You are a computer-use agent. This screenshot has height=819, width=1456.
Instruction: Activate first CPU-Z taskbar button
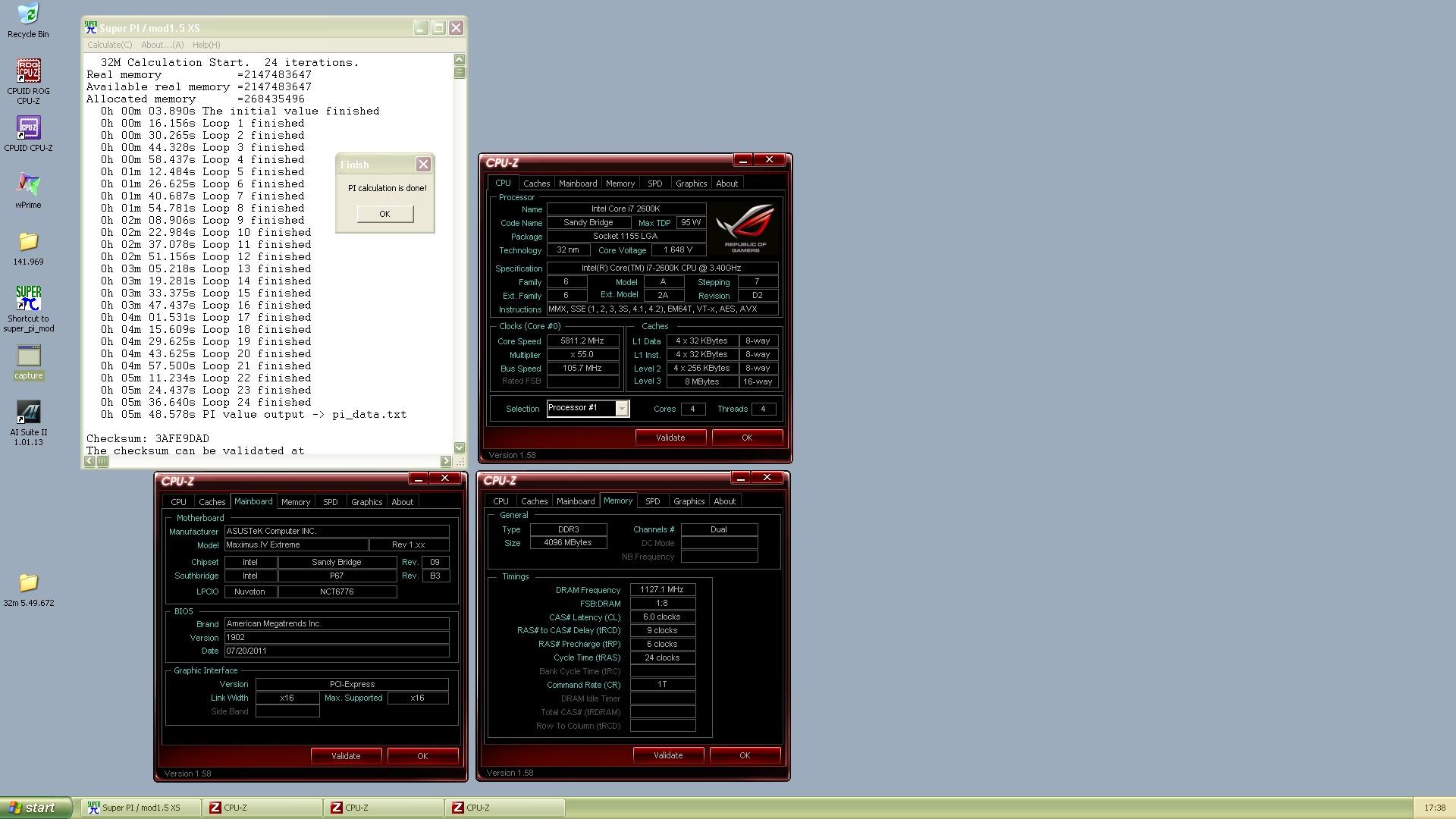[x=262, y=808]
